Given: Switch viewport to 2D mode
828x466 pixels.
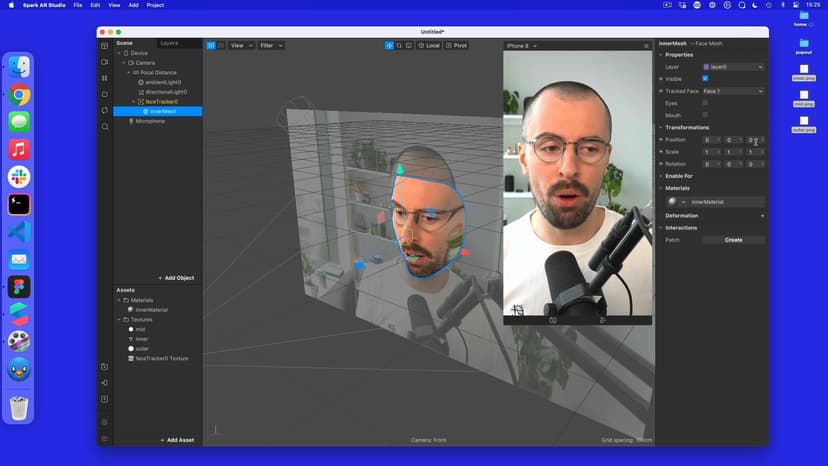Looking at the screenshot, I should pyautogui.click(x=221, y=45).
